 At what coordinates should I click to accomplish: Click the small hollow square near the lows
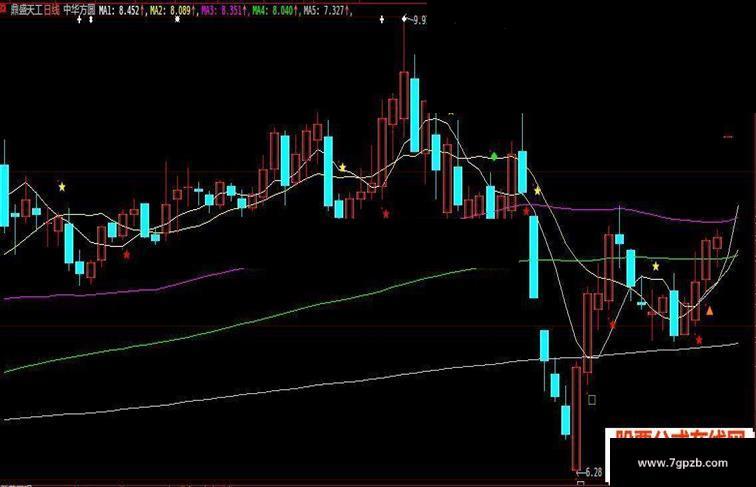[592, 400]
